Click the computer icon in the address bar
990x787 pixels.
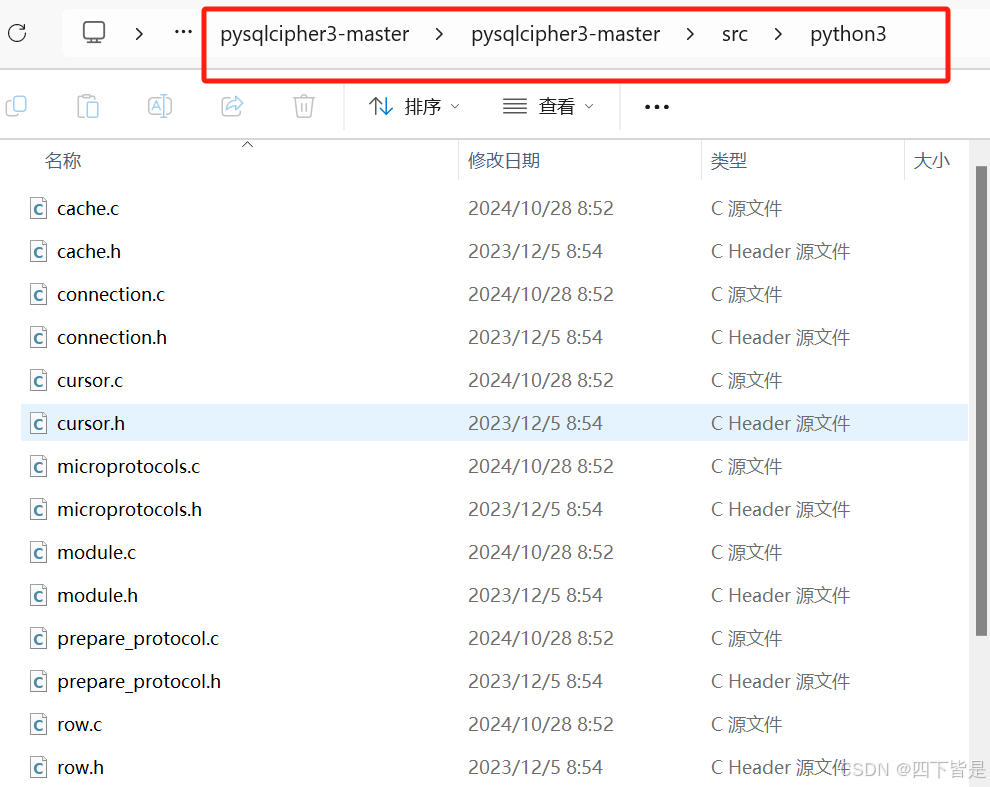pyautogui.click(x=93, y=31)
